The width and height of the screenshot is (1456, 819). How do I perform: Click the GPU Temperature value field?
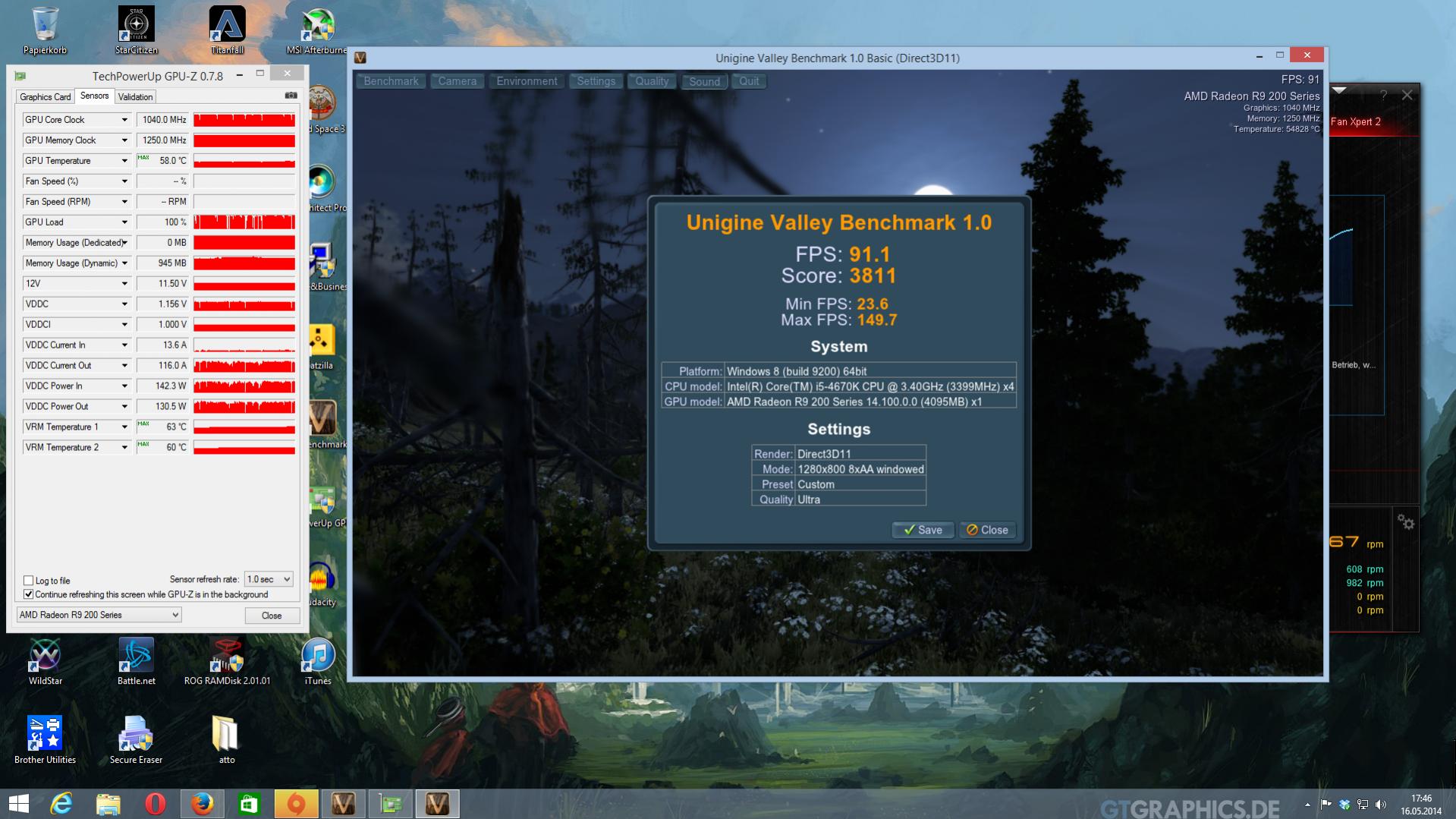point(162,161)
